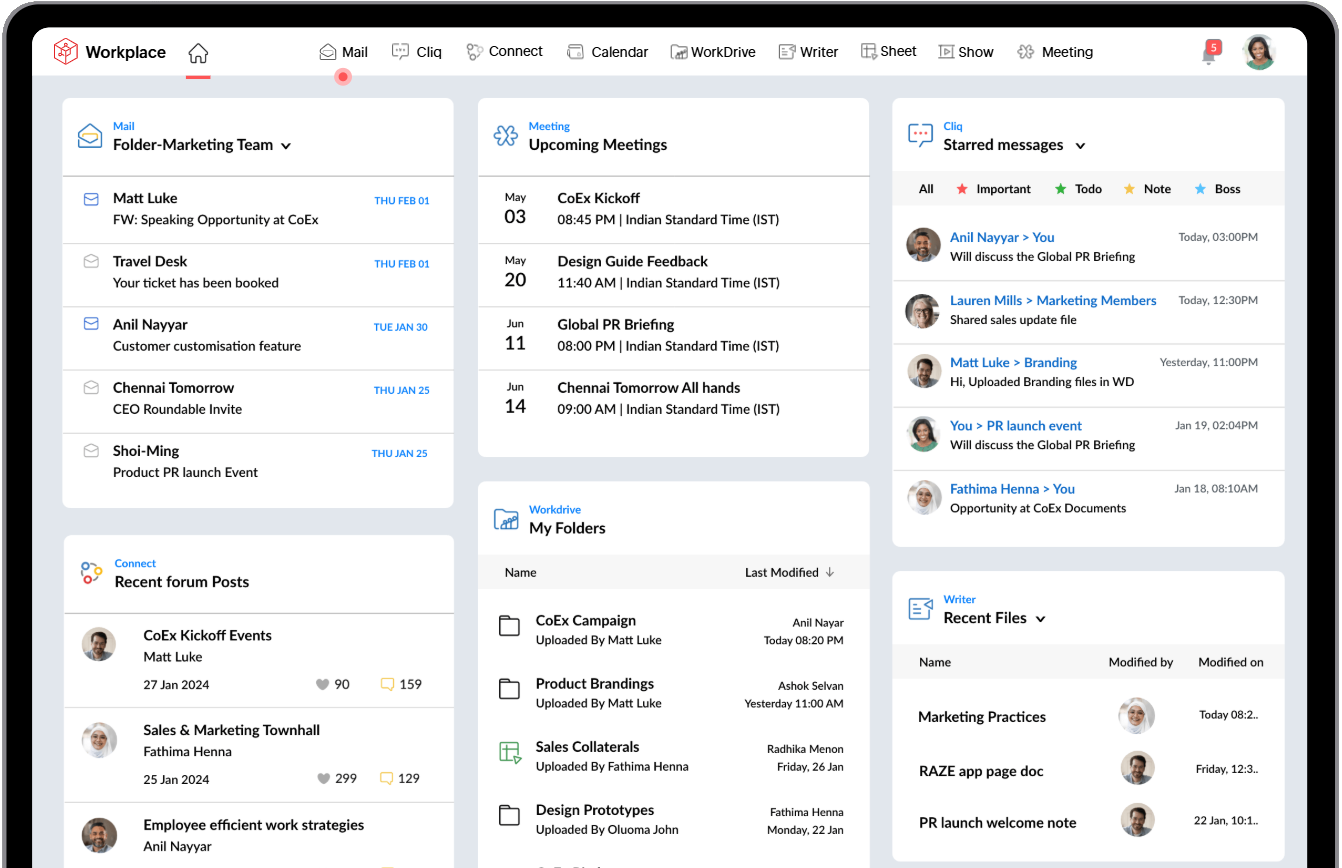Open Lauren Mills > Marketing Members message

pyautogui.click(x=1088, y=310)
